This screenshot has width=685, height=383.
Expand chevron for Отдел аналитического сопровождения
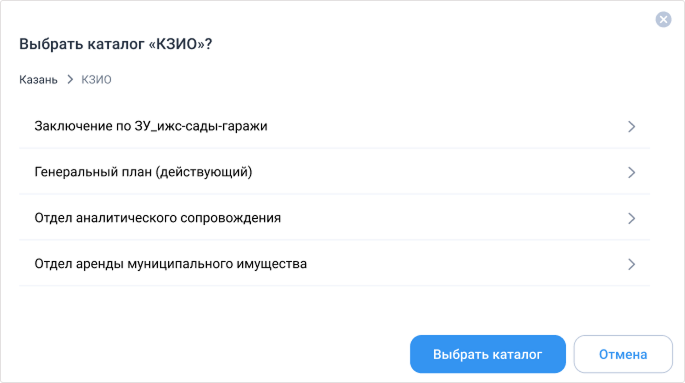pos(631,218)
